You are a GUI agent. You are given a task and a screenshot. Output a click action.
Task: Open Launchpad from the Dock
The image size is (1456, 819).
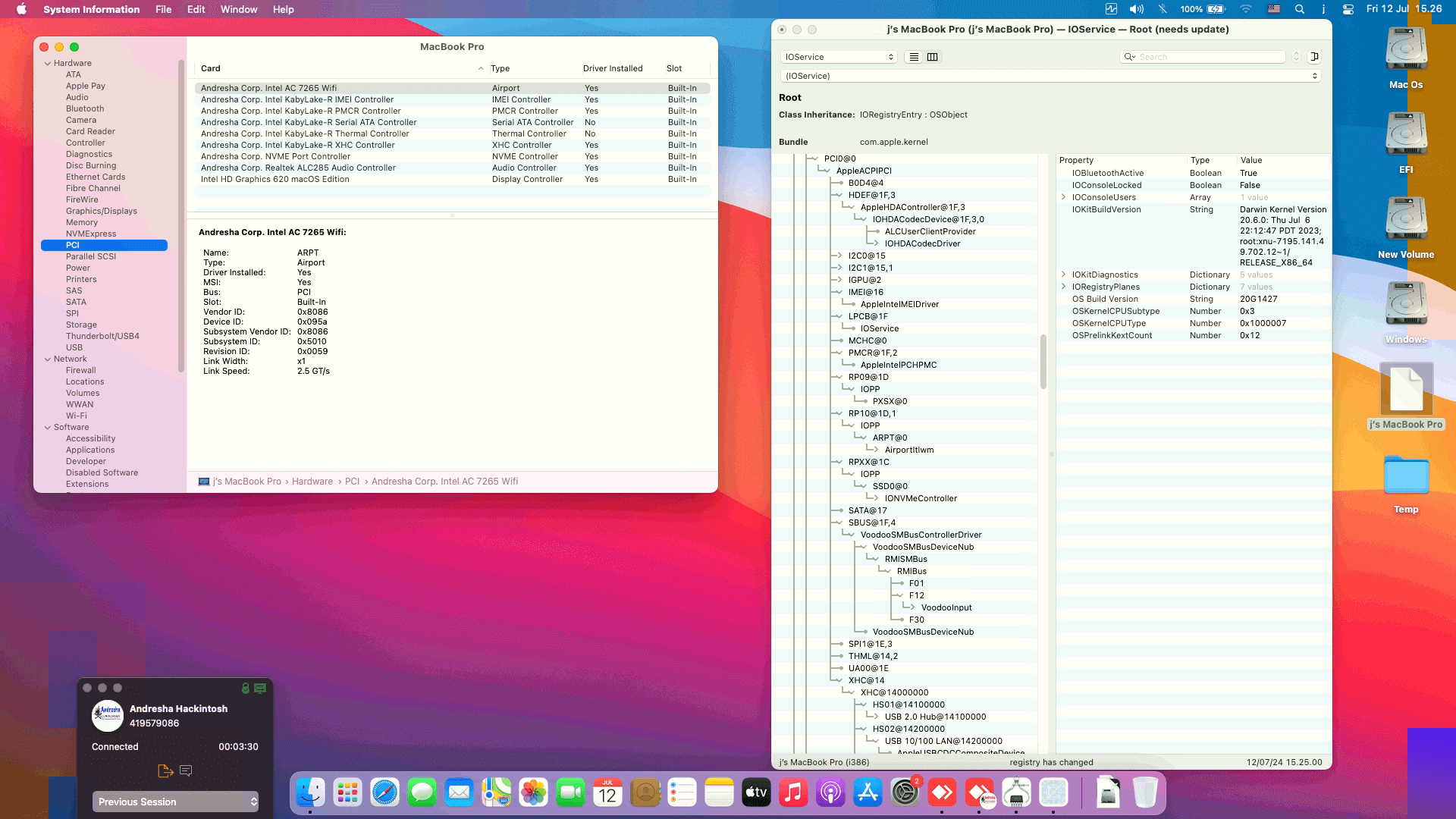[347, 793]
